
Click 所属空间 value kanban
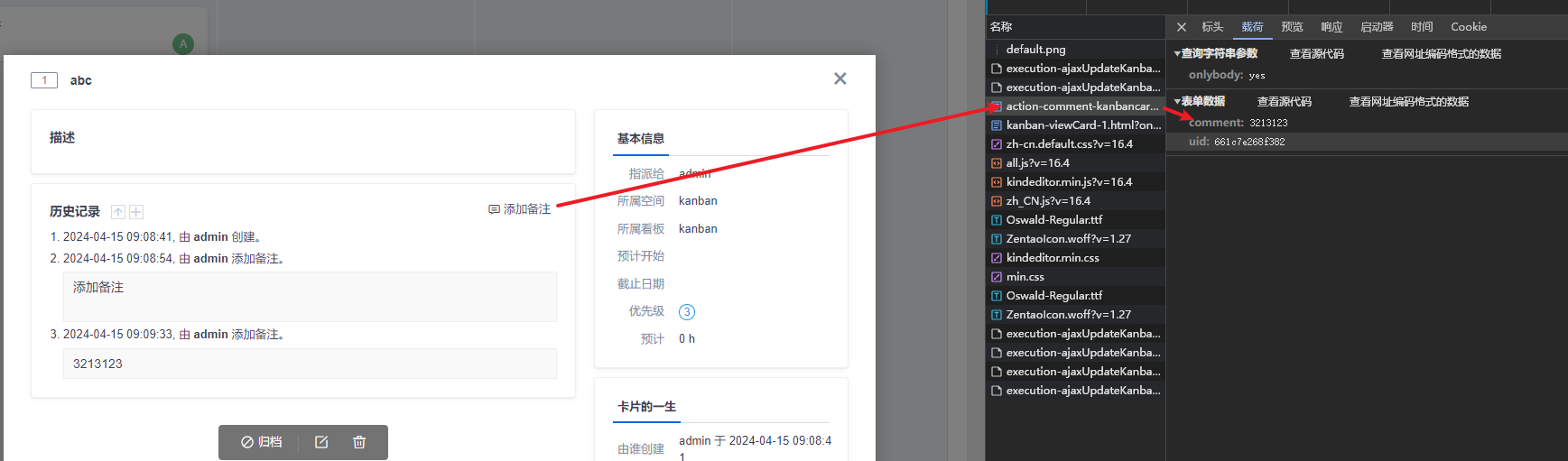698,201
